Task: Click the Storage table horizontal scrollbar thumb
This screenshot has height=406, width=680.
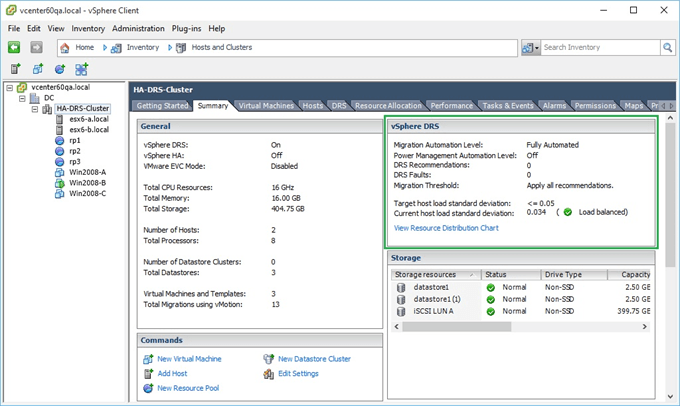Action: tap(457, 327)
